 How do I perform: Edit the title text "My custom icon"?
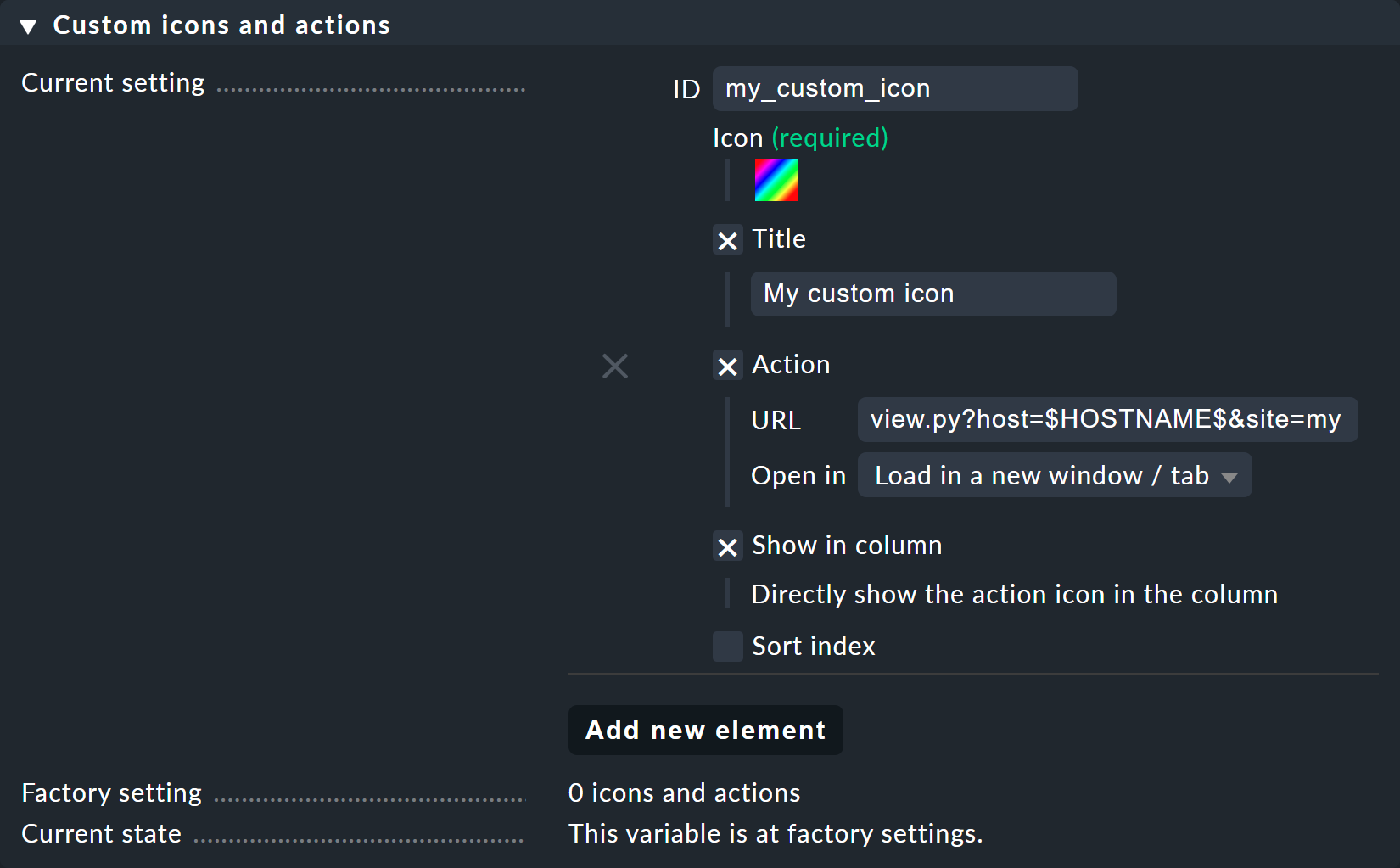(x=932, y=294)
